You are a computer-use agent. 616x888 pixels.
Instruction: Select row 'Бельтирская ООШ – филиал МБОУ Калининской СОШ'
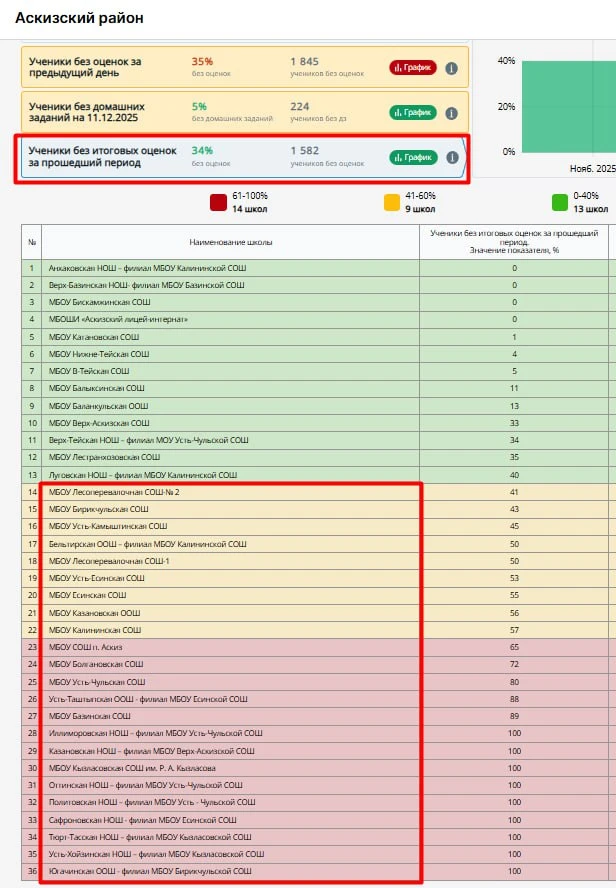click(315, 544)
